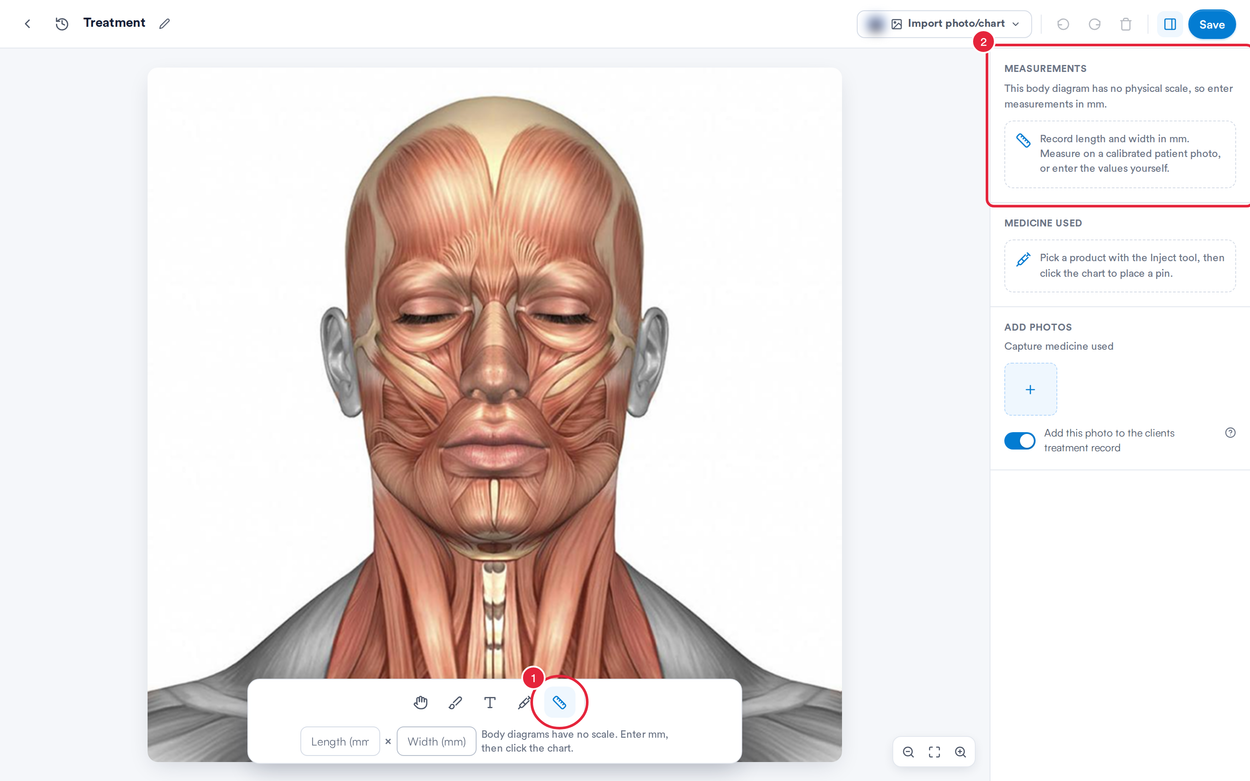Screen dimensions: 1250x781
Task: Fit the chart to screen
Action: click(934, 752)
